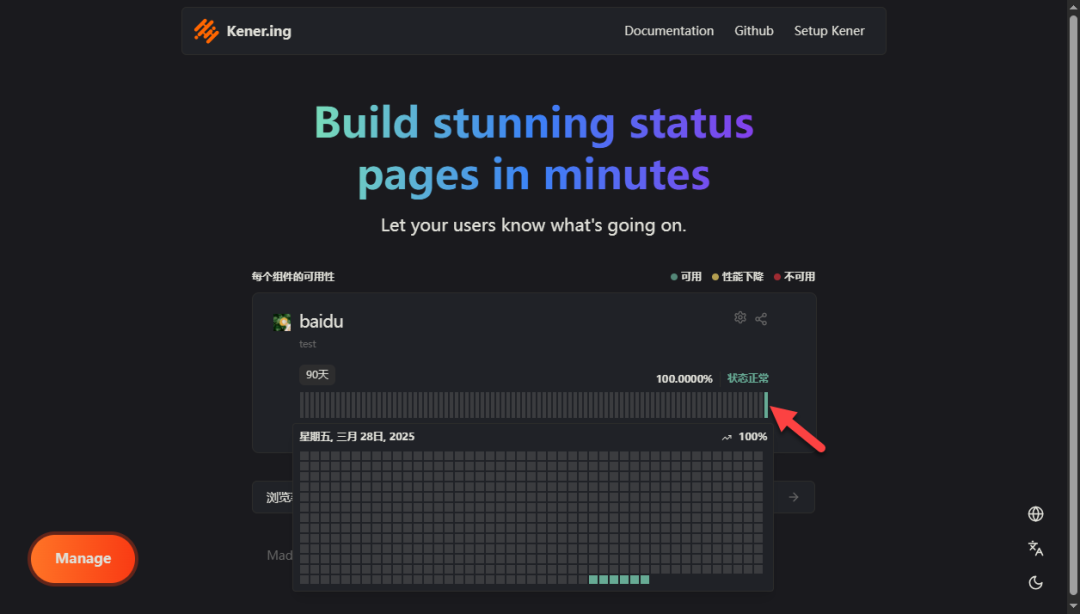
Task: Click the Kener.ing brand name
Action: click(x=259, y=31)
